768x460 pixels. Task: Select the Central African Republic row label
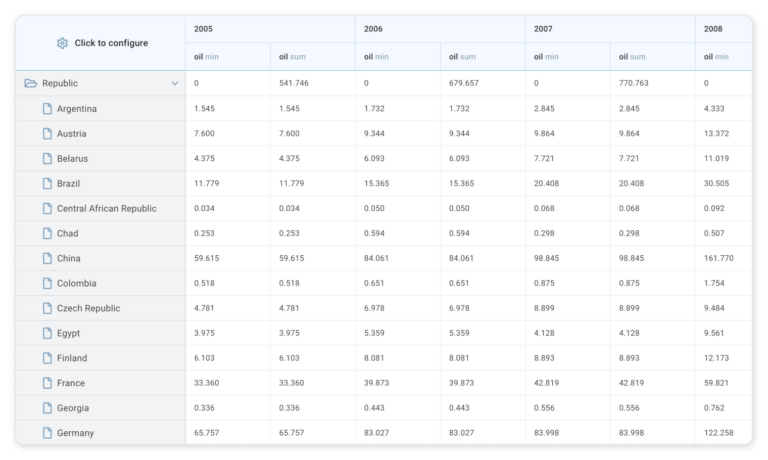[x=107, y=209]
